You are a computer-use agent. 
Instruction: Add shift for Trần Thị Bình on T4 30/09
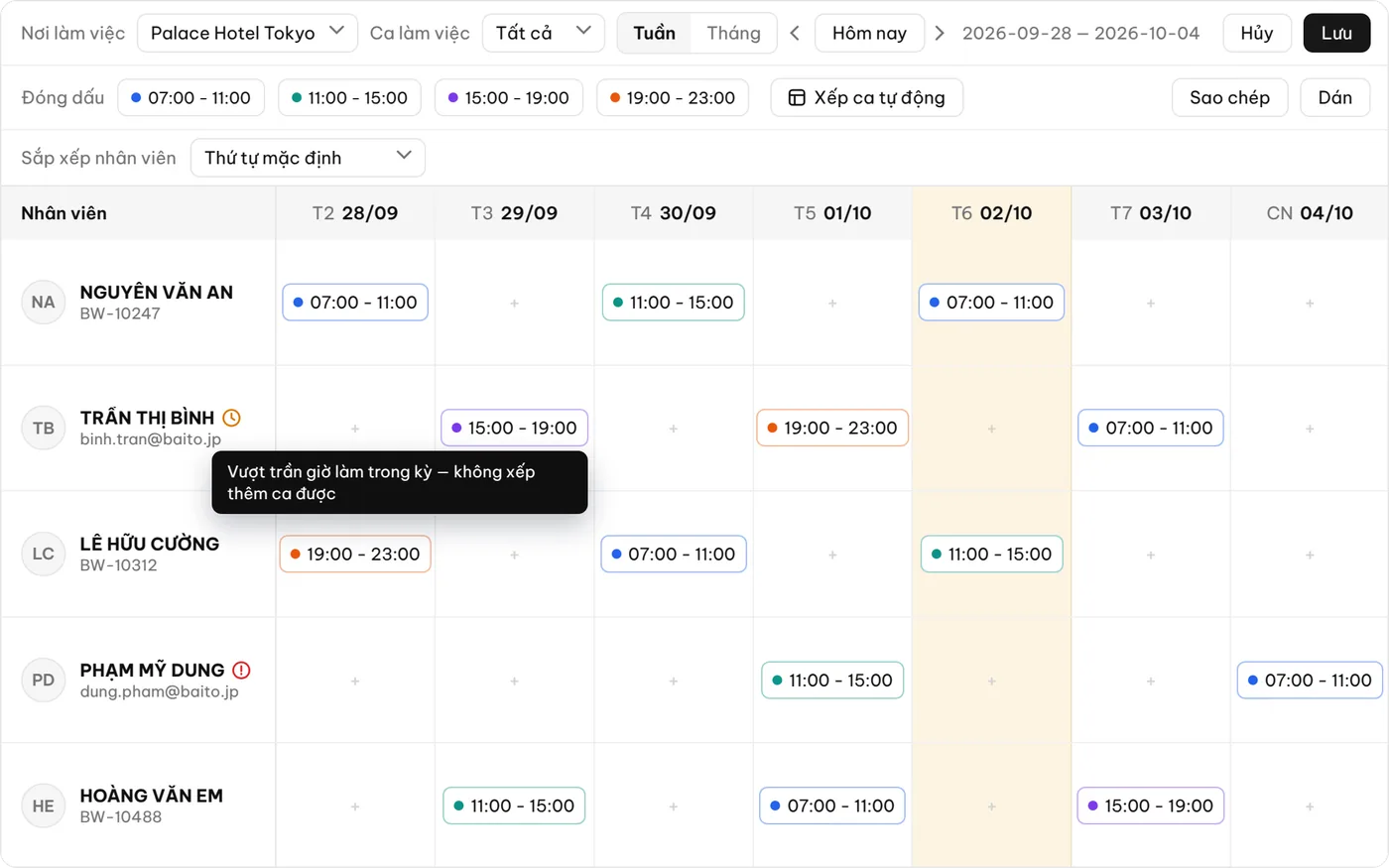674,430
